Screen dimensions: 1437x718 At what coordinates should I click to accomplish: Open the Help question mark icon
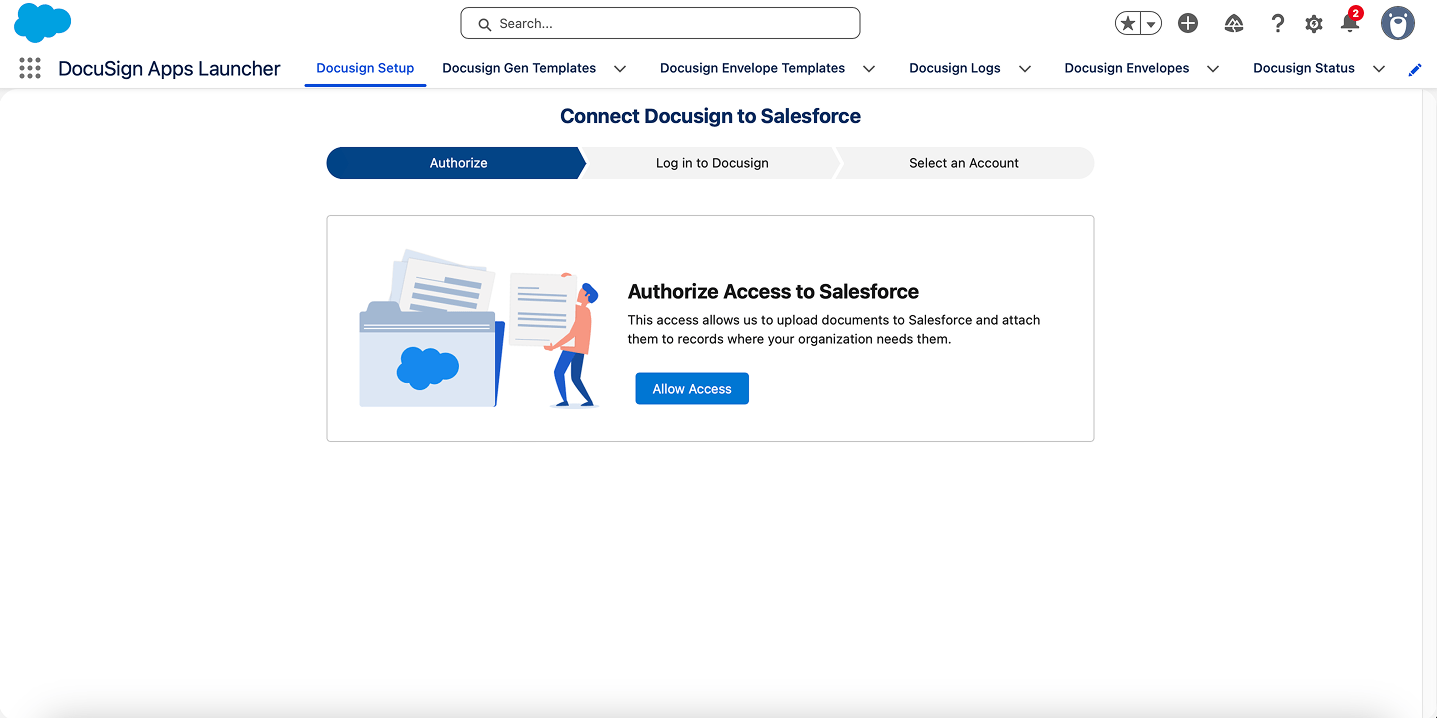pos(1277,24)
